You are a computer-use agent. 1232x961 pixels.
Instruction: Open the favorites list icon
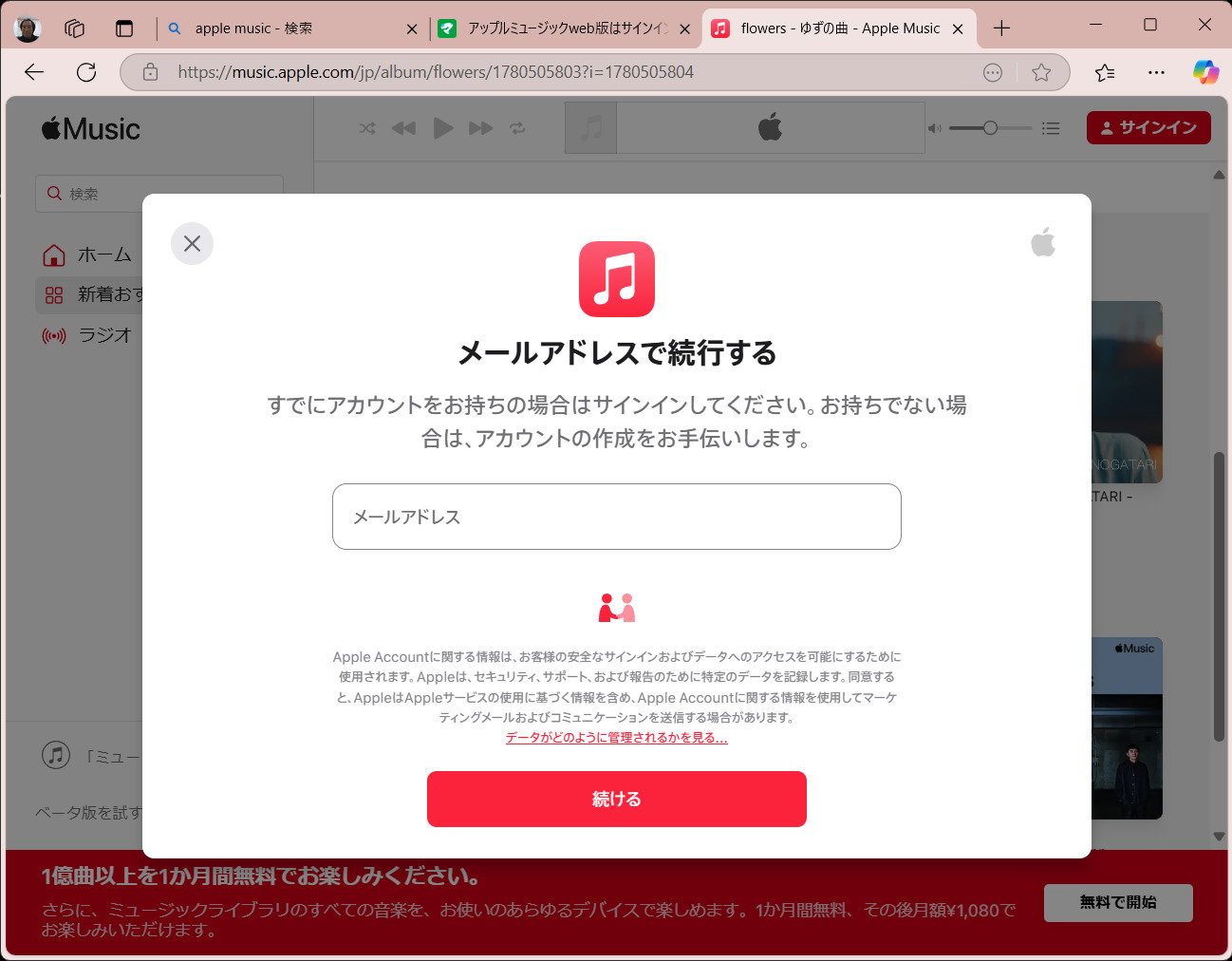pyautogui.click(x=1105, y=72)
